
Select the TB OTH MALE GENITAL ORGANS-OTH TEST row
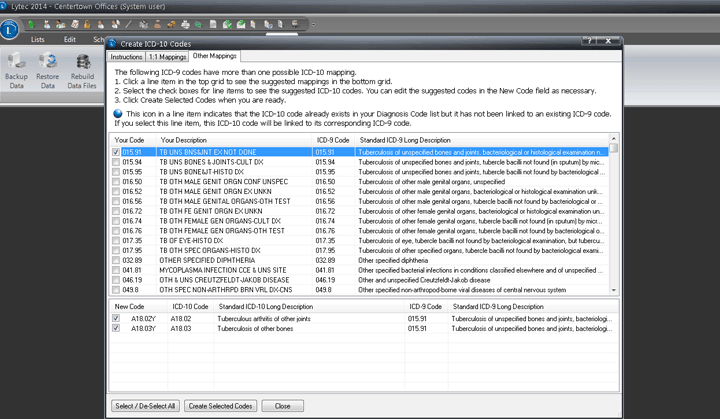[360, 201]
